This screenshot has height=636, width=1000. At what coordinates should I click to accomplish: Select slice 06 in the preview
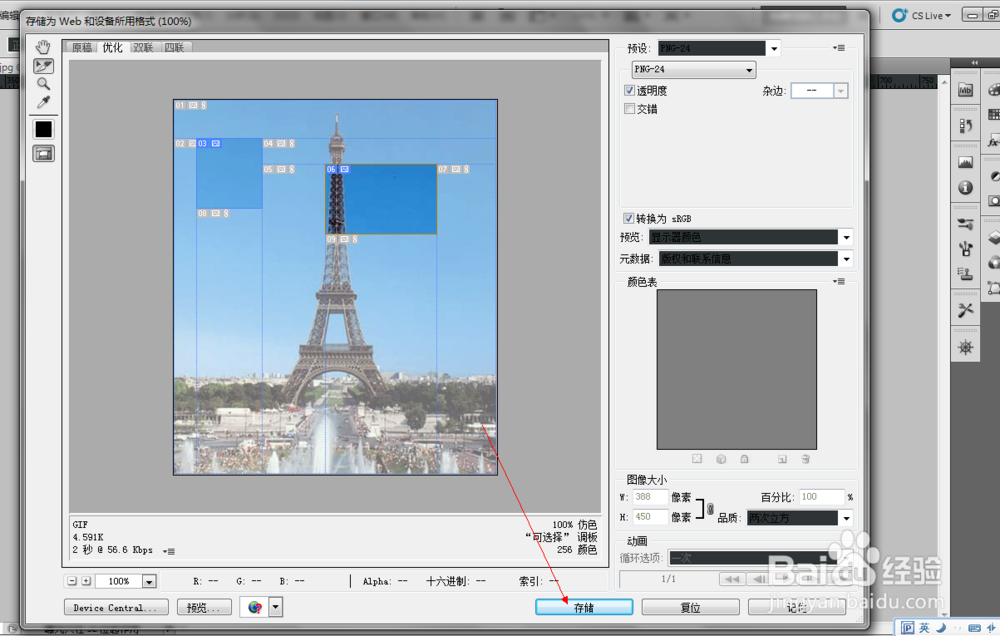point(381,199)
